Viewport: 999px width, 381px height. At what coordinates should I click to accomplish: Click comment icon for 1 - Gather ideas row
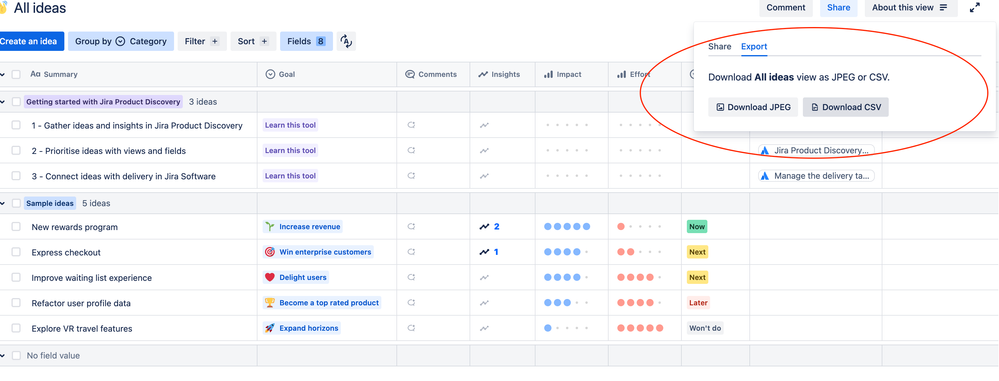click(411, 126)
